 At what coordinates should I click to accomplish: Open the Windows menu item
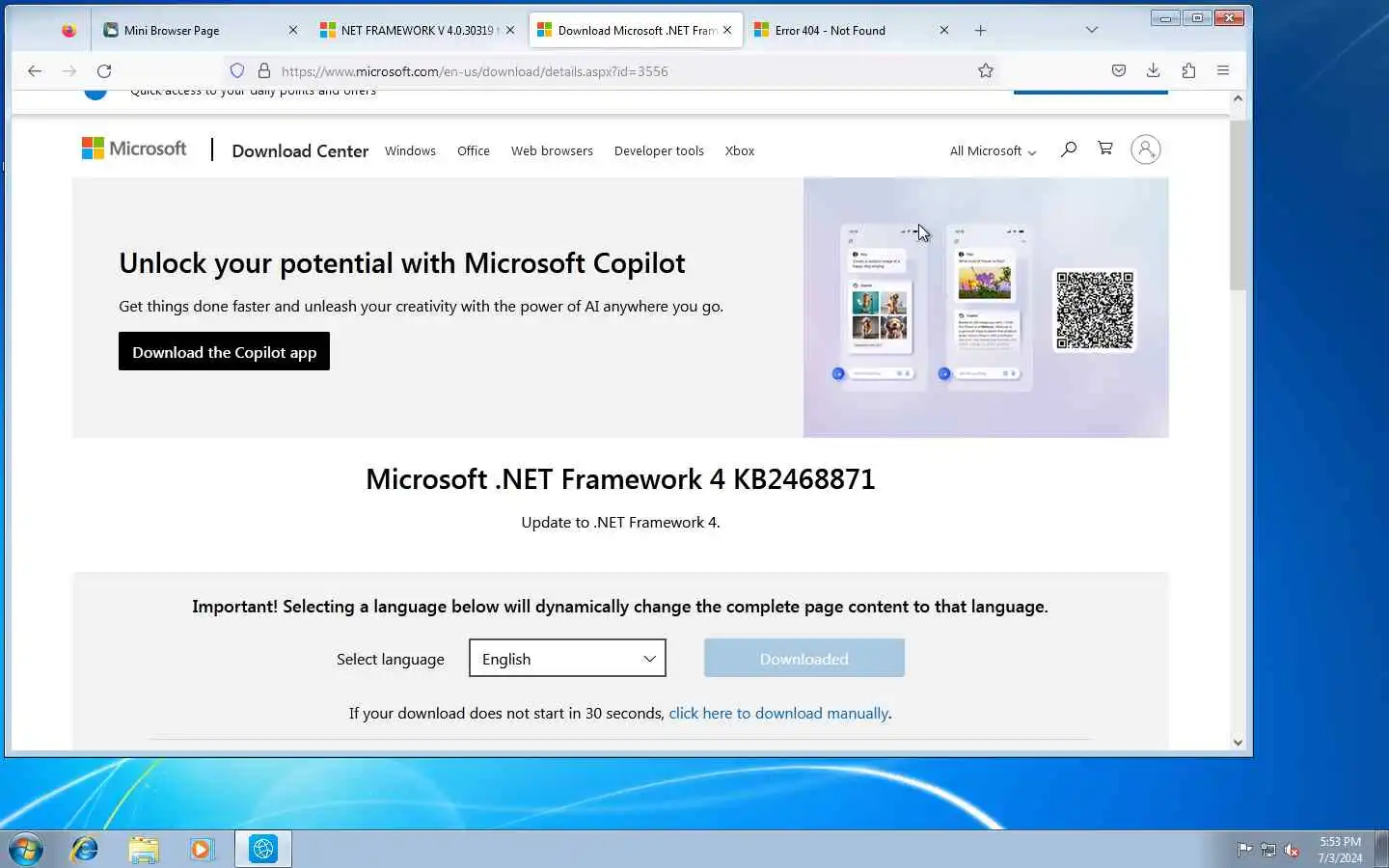coord(410,150)
